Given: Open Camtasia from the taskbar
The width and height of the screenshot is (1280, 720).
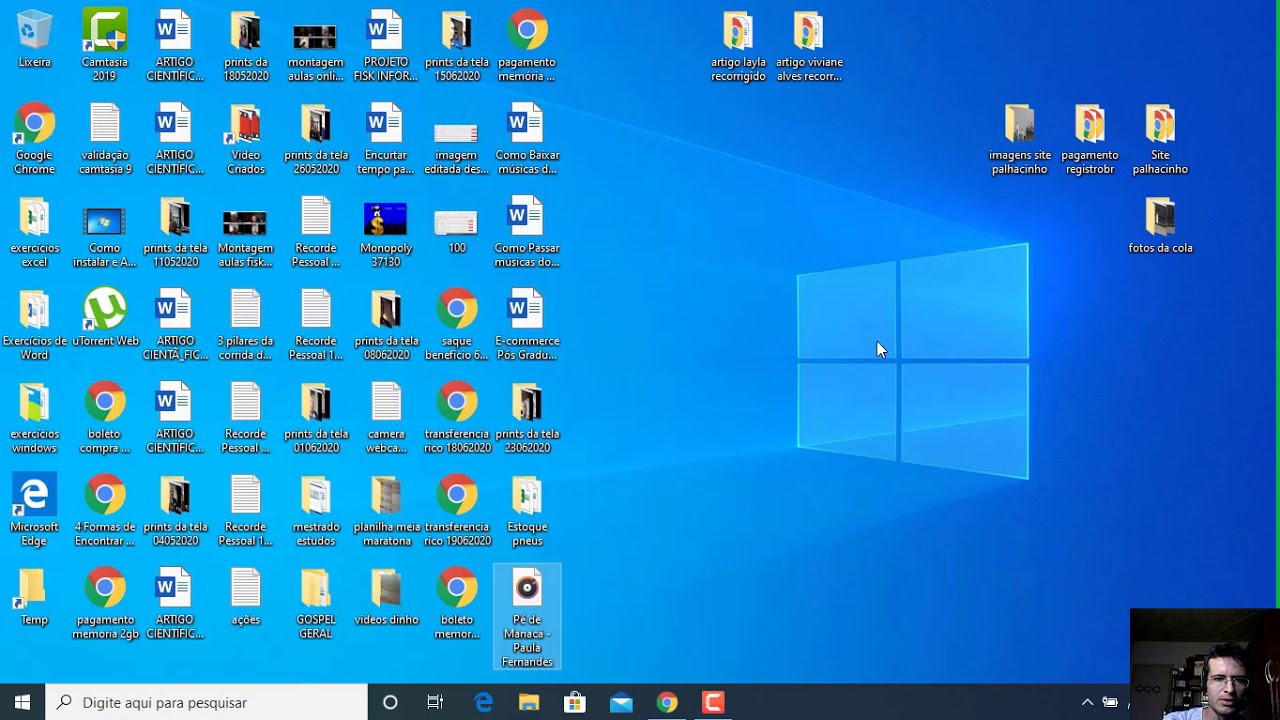Looking at the screenshot, I should (x=713, y=702).
